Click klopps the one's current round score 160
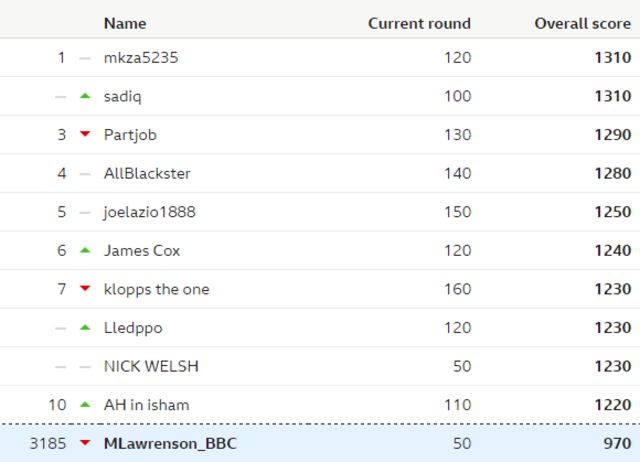 point(457,289)
